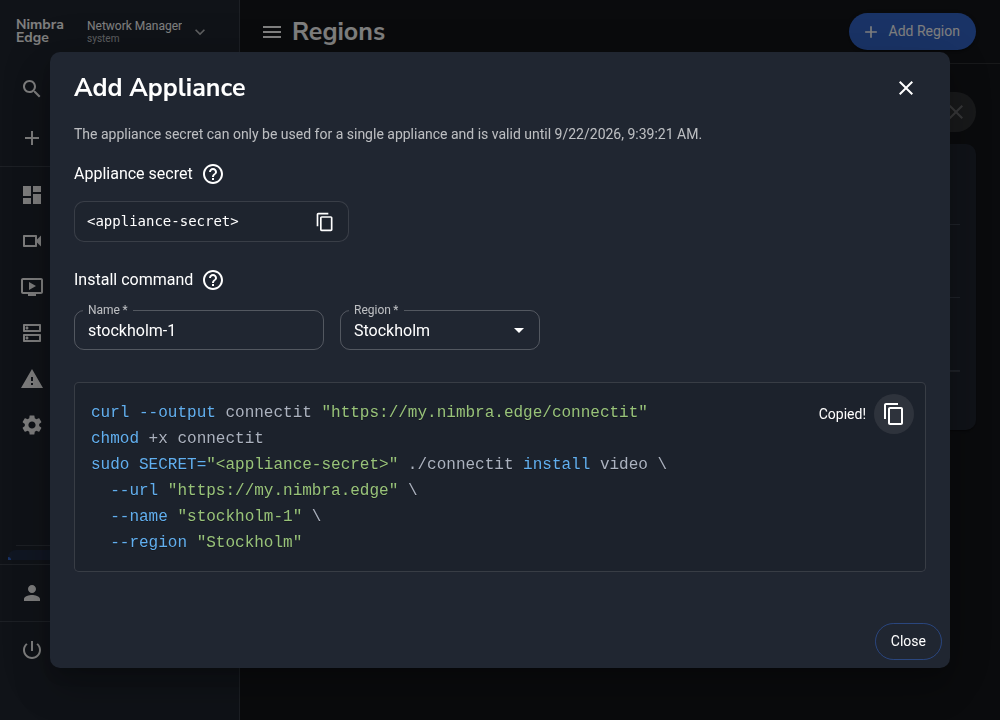Click the Add Region button
This screenshot has width=1000, height=720.
912,31
